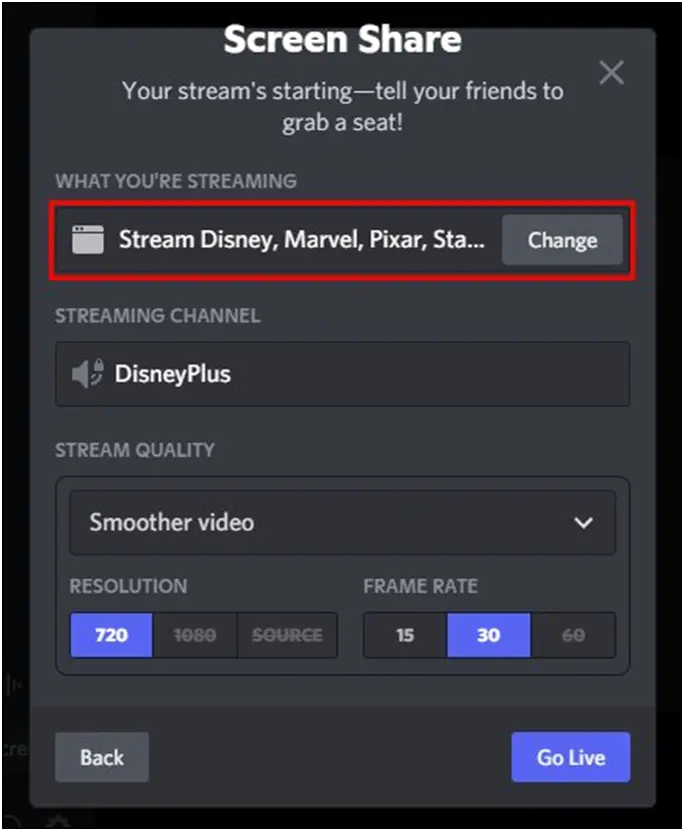Screen dimensions: 684x831
Task: Go back with the Back button
Action: pyautogui.click(x=102, y=757)
